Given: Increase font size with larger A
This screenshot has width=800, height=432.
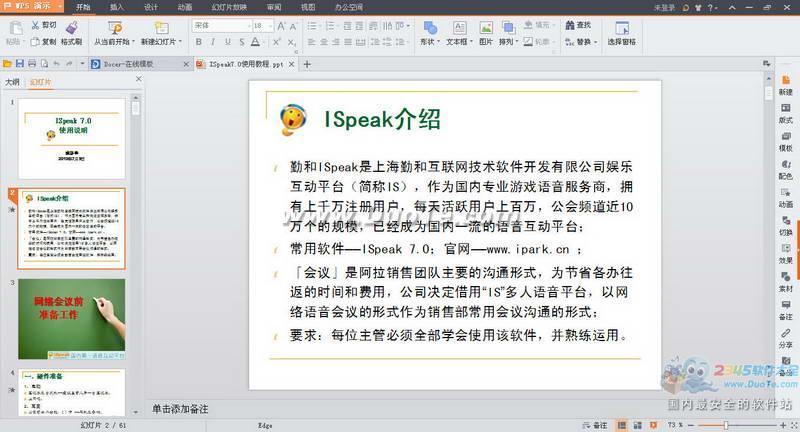Looking at the screenshot, I should click(x=281, y=26).
